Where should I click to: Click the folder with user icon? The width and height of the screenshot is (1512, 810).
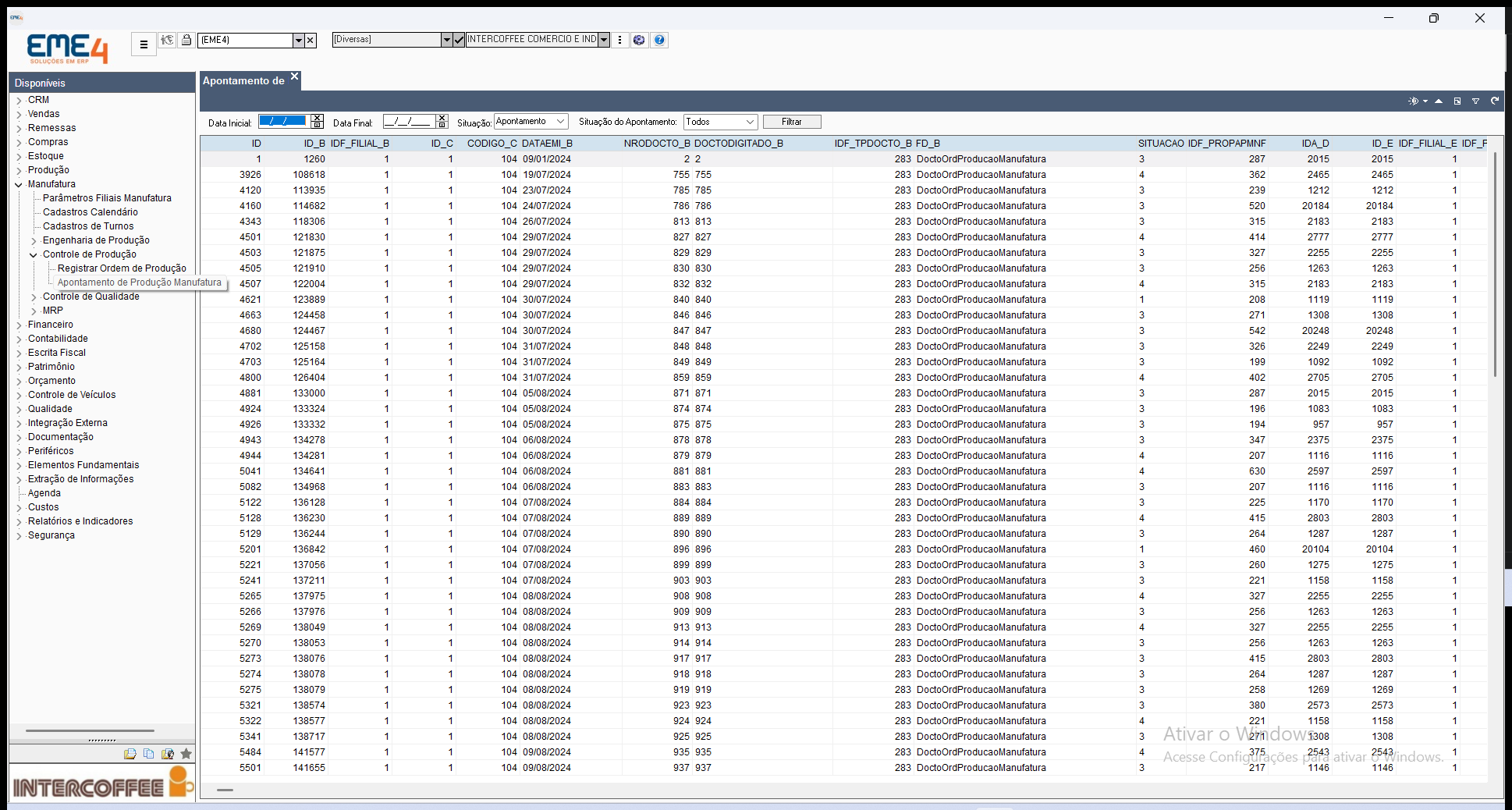[x=167, y=754]
